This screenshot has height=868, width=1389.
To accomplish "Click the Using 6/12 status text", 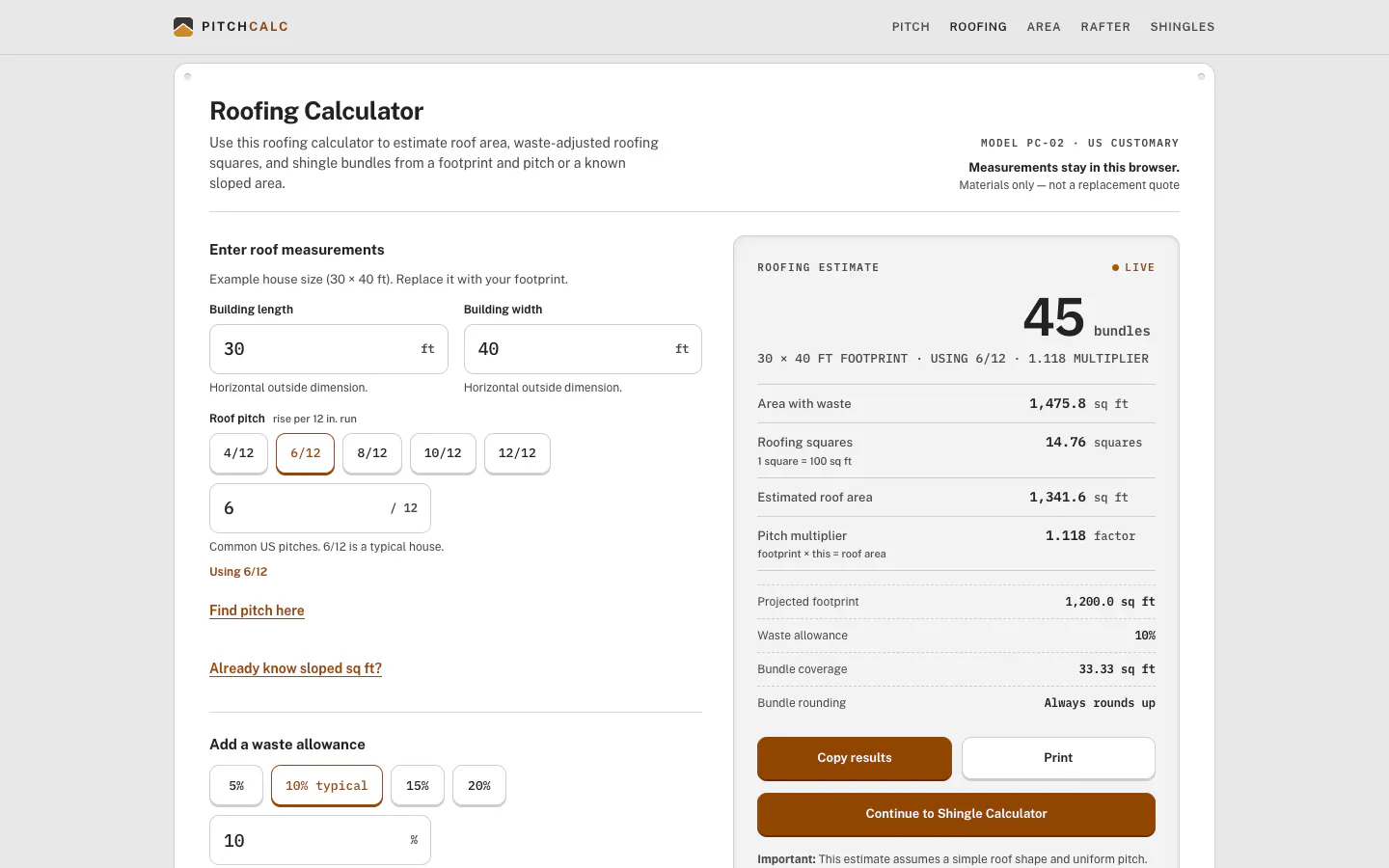I will [238, 572].
